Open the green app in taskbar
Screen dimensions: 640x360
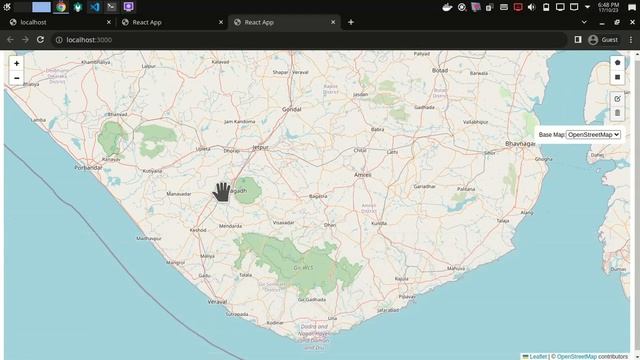pyautogui.click(x=78, y=7)
